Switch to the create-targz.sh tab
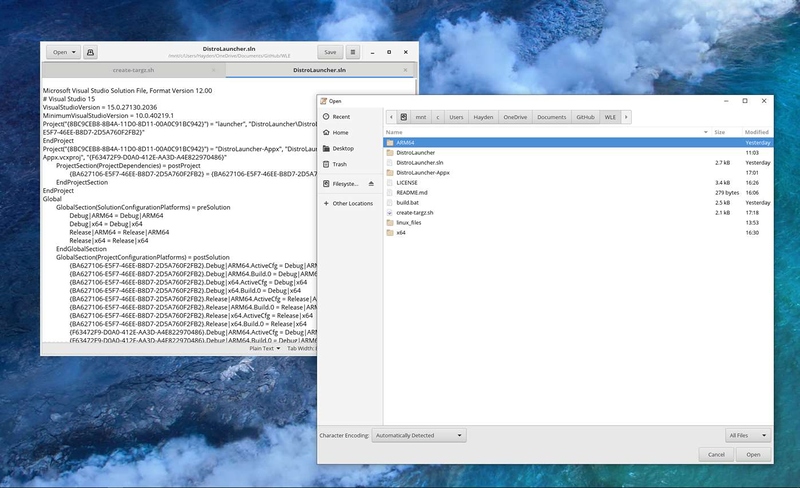The height and width of the screenshot is (488, 800). (136, 71)
